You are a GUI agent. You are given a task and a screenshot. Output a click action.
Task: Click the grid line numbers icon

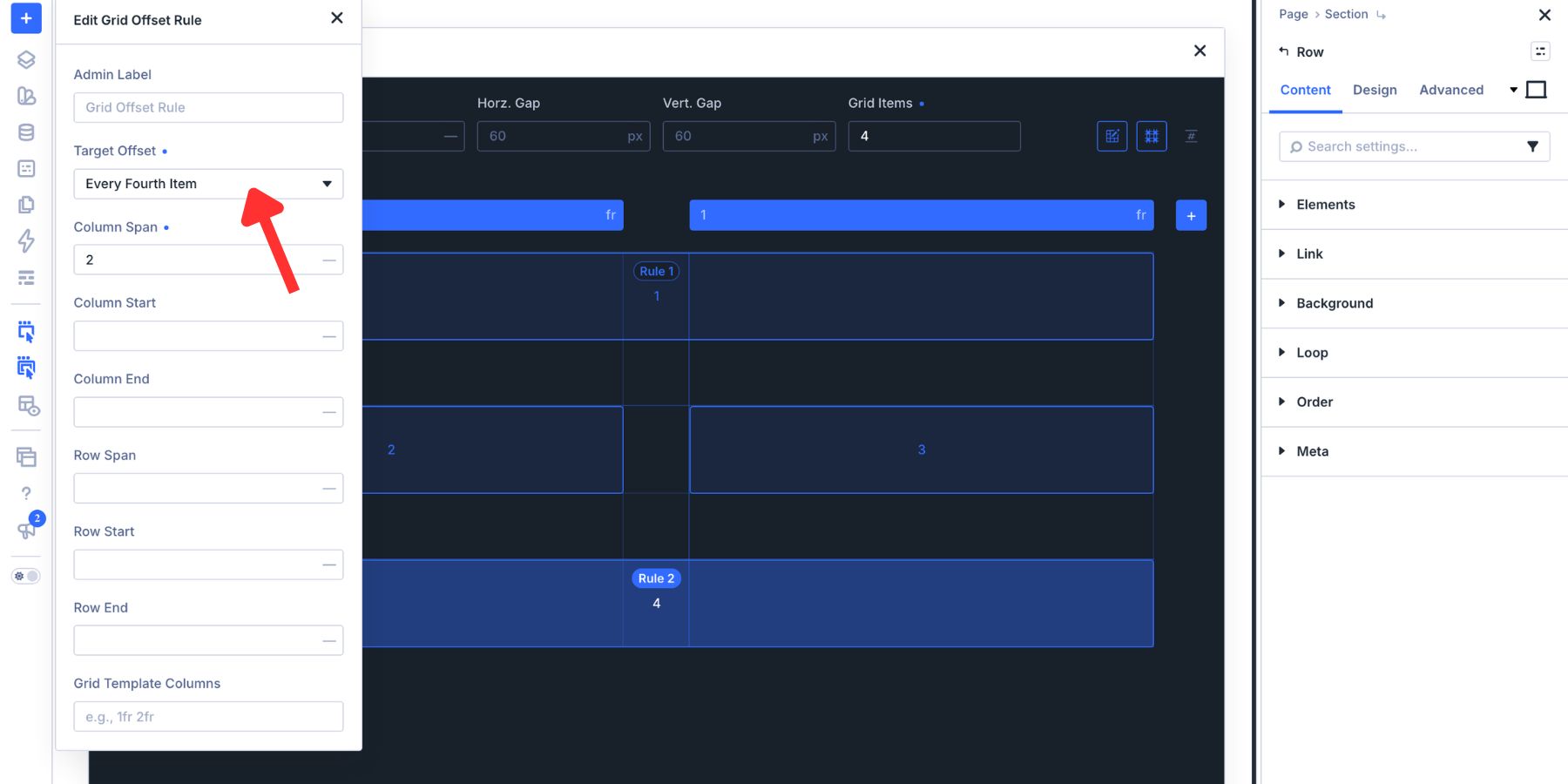pyautogui.click(x=1191, y=136)
